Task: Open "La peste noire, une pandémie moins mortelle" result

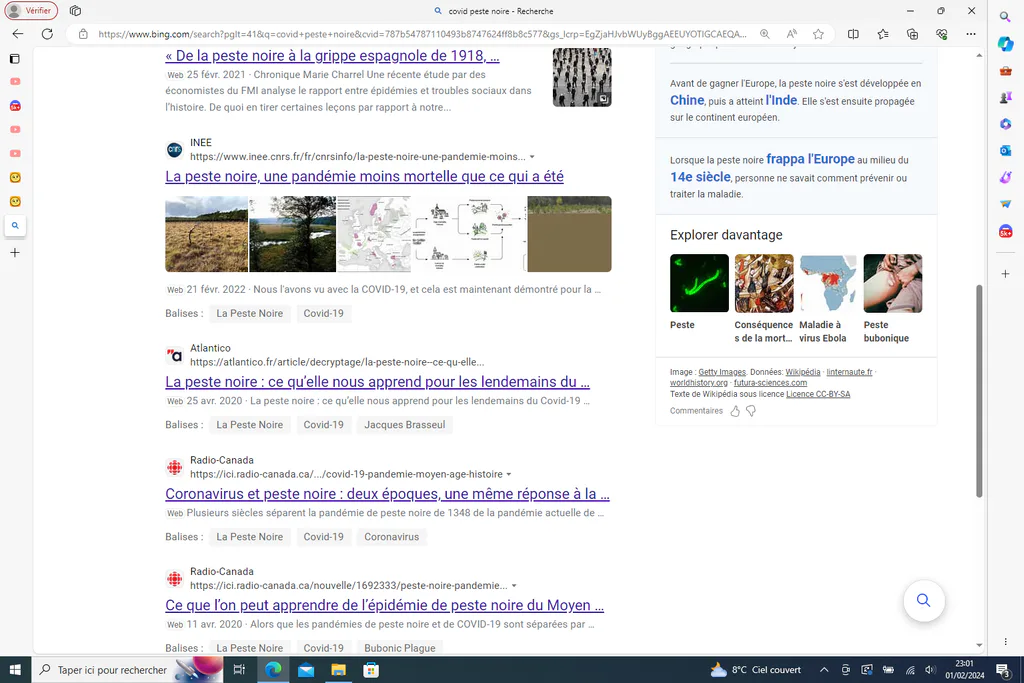Action: click(364, 176)
